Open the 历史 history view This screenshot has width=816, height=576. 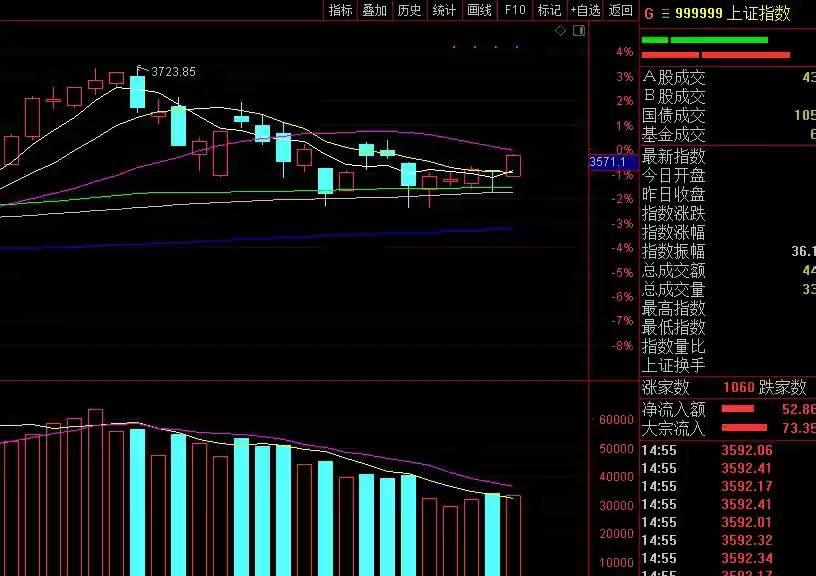[410, 10]
